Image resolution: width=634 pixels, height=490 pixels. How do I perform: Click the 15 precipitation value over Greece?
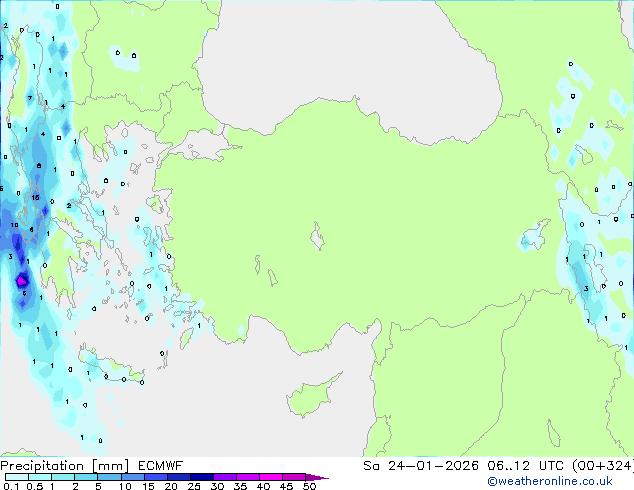click(x=35, y=198)
